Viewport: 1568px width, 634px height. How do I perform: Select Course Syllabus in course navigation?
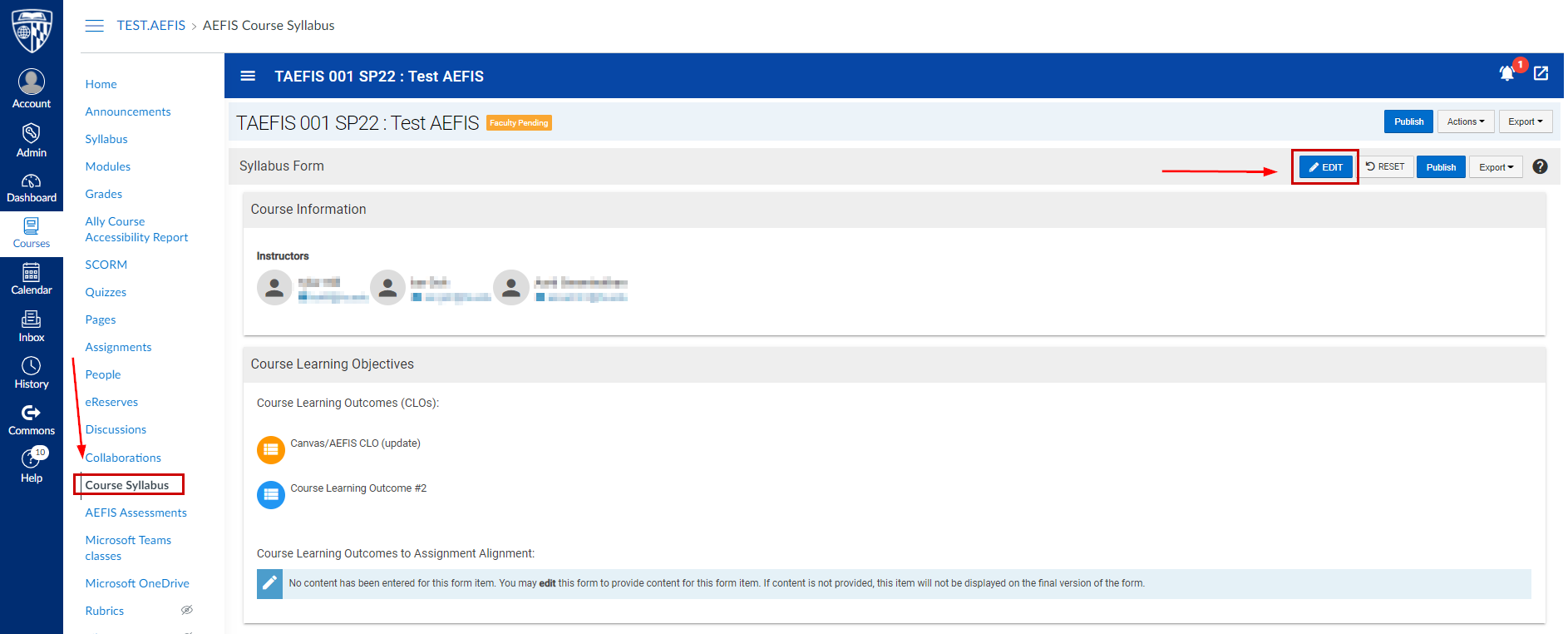[x=127, y=485]
